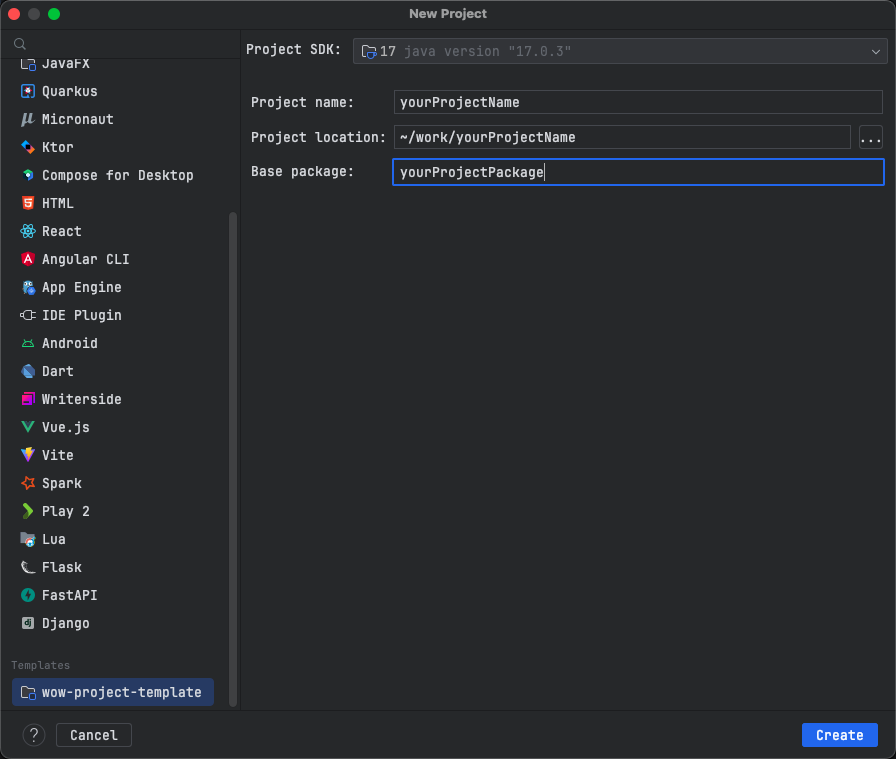896x759 pixels.
Task: Click the Flask horn icon
Action: click(27, 568)
